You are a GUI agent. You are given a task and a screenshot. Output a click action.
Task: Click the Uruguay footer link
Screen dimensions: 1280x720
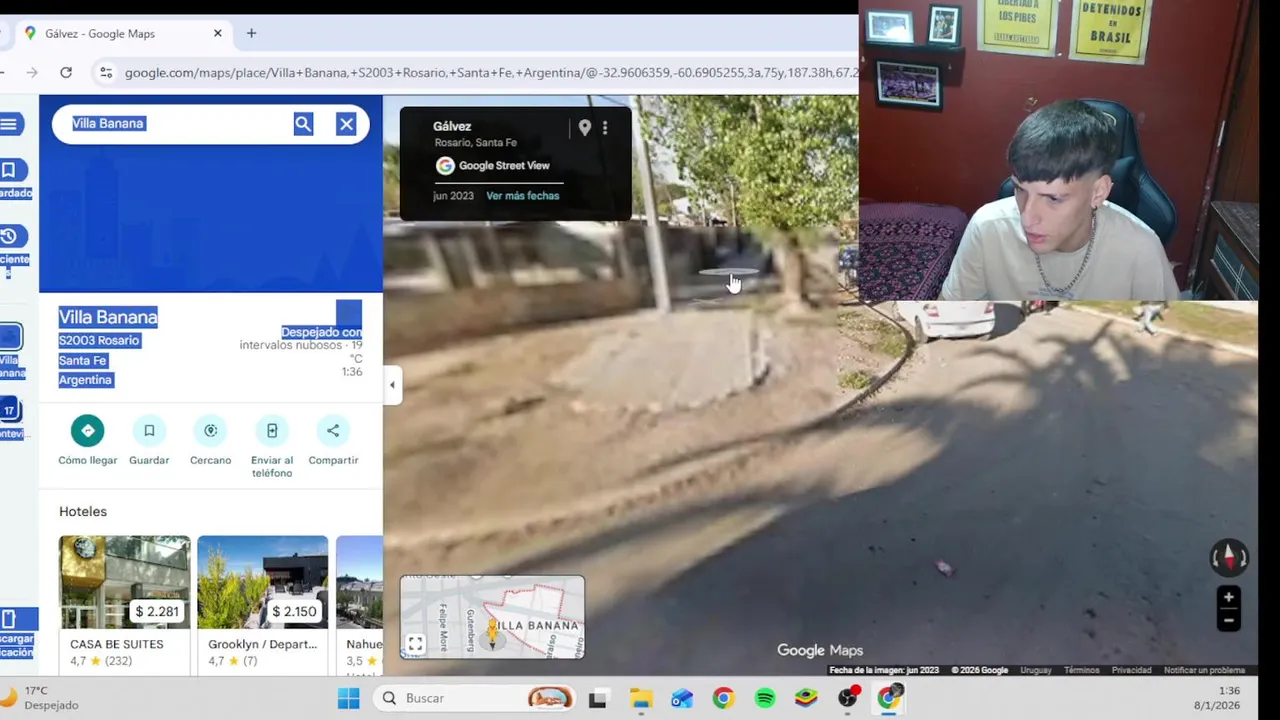coord(1035,670)
